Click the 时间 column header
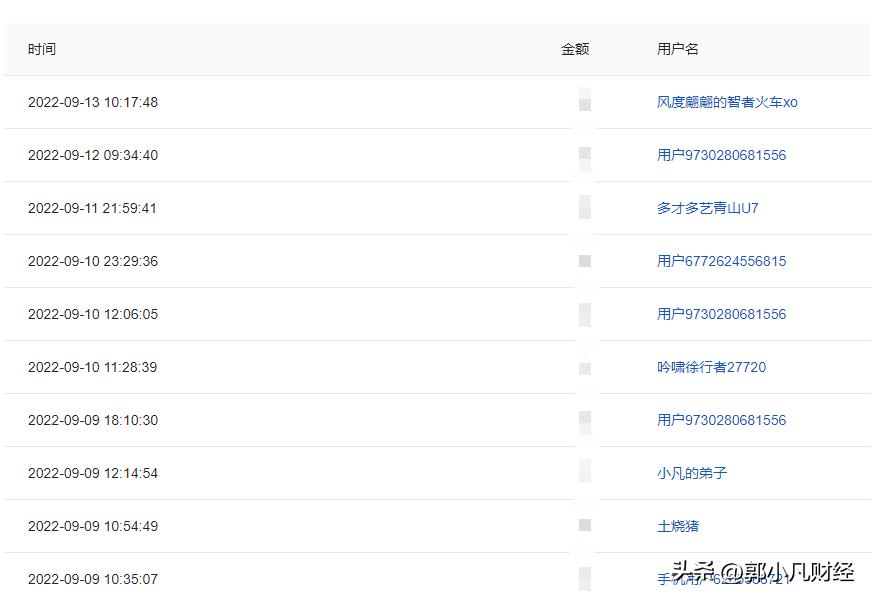Screen dimensions: 871x599 click(x=43, y=48)
